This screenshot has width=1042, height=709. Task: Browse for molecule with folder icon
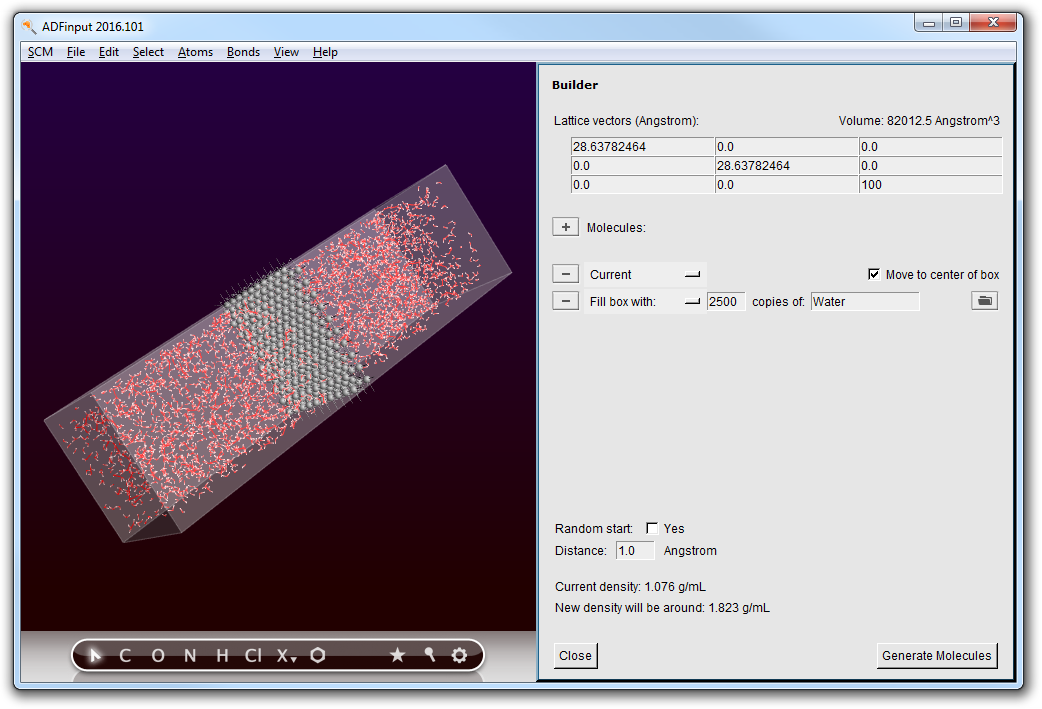985,301
